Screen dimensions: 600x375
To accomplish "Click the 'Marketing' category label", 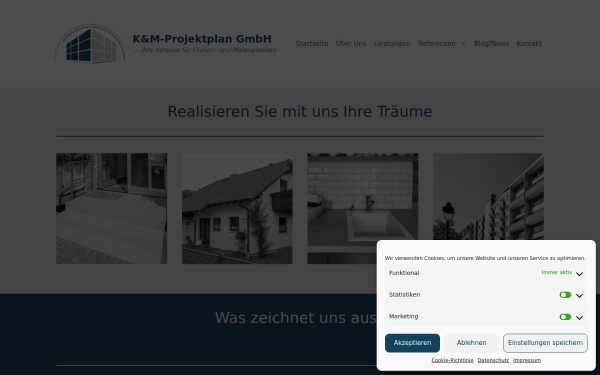I will click(x=403, y=316).
